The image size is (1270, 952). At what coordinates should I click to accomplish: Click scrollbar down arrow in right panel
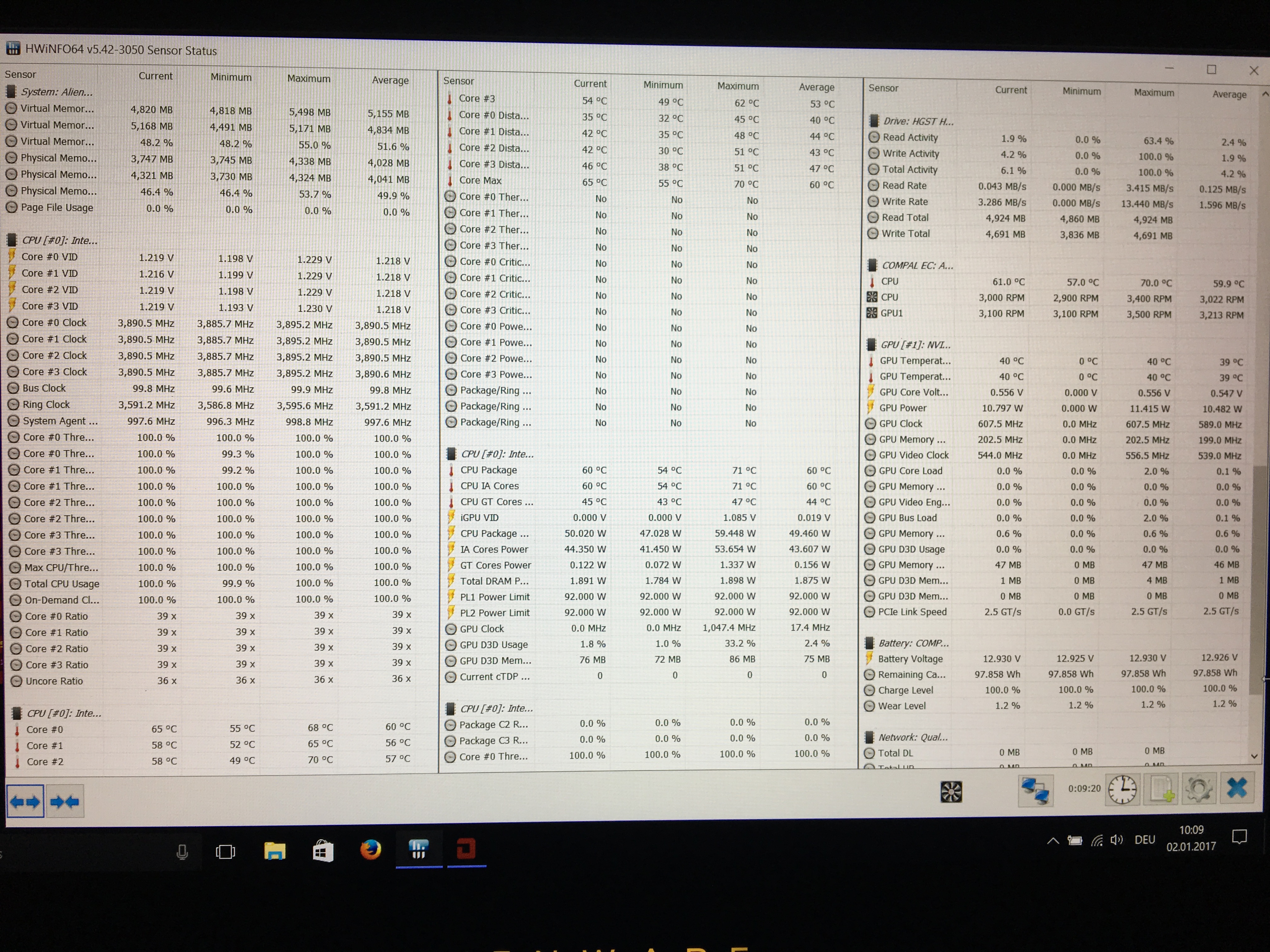click(1255, 756)
